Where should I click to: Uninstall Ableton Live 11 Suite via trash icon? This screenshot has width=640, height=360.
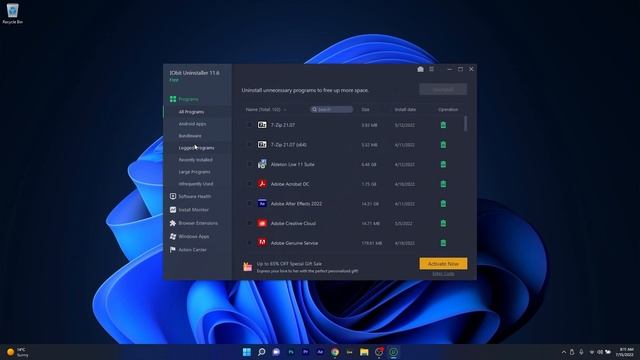pyautogui.click(x=443, y=164)
